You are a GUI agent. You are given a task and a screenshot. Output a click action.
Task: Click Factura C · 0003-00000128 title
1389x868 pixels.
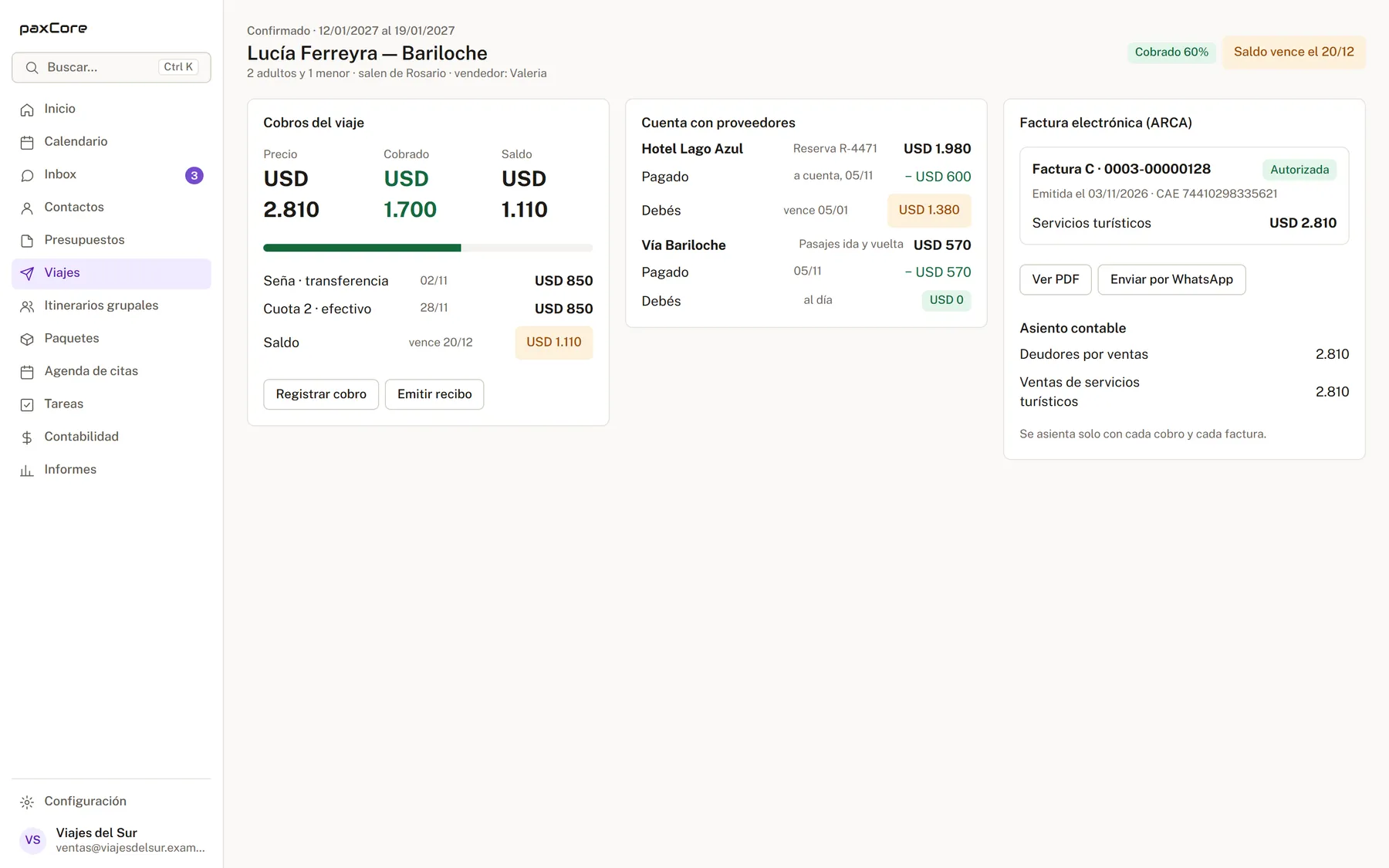click(x=1121, y=169)
